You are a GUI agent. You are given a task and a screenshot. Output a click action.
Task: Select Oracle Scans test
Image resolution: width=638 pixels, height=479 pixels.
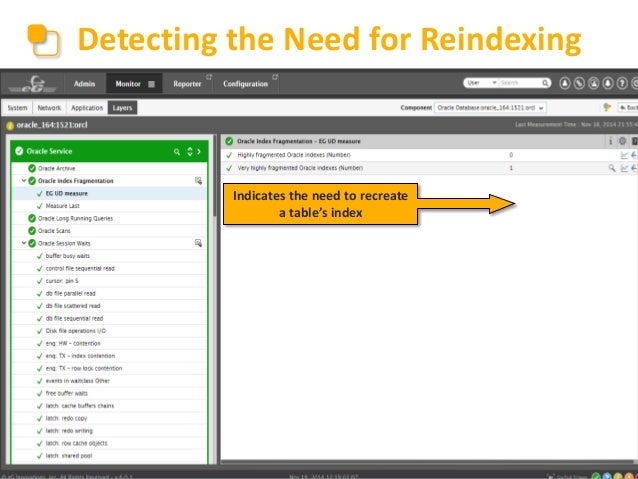[x=54, y=231]
